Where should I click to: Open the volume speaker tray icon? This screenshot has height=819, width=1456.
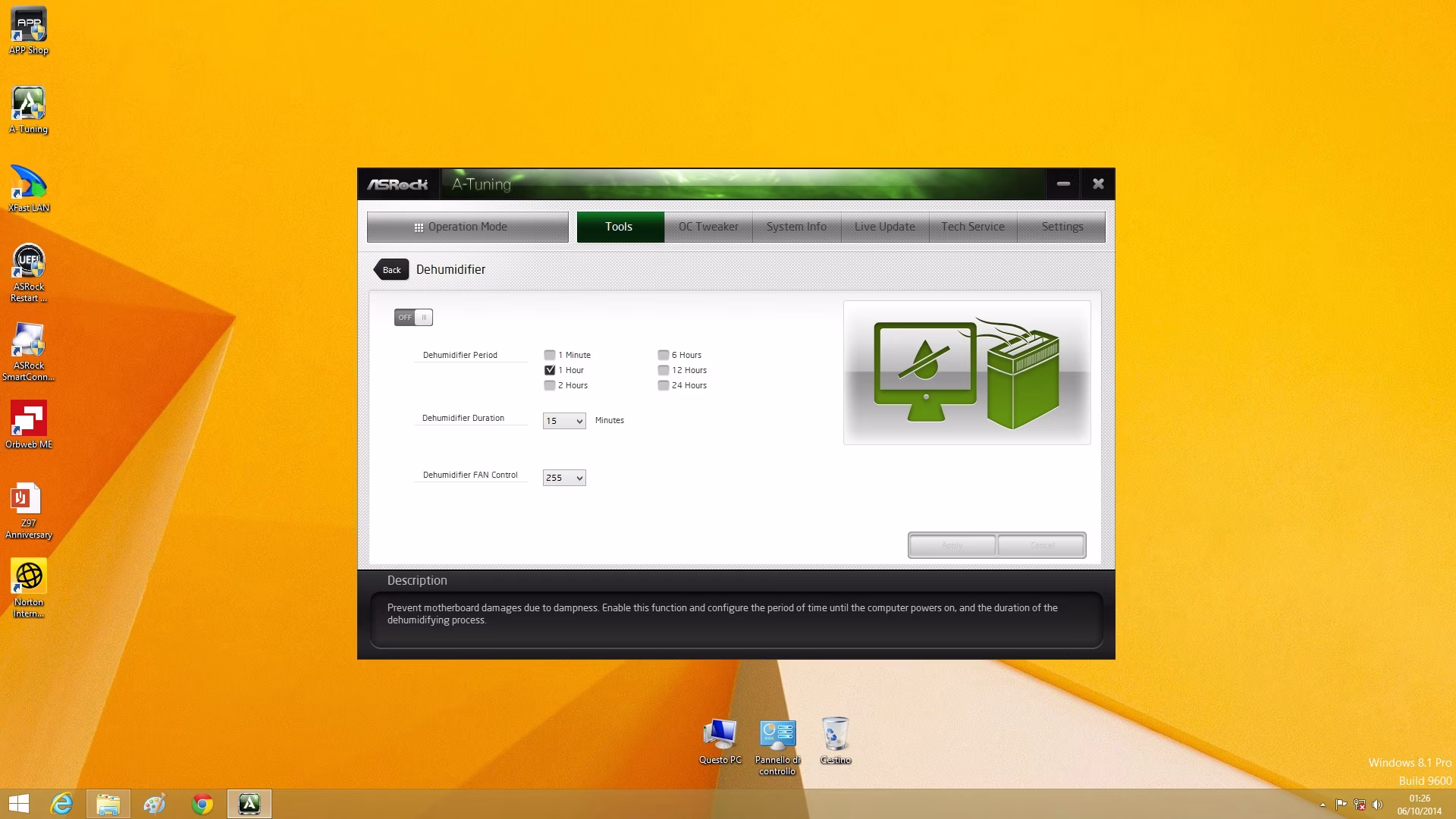click(1377, 805)
